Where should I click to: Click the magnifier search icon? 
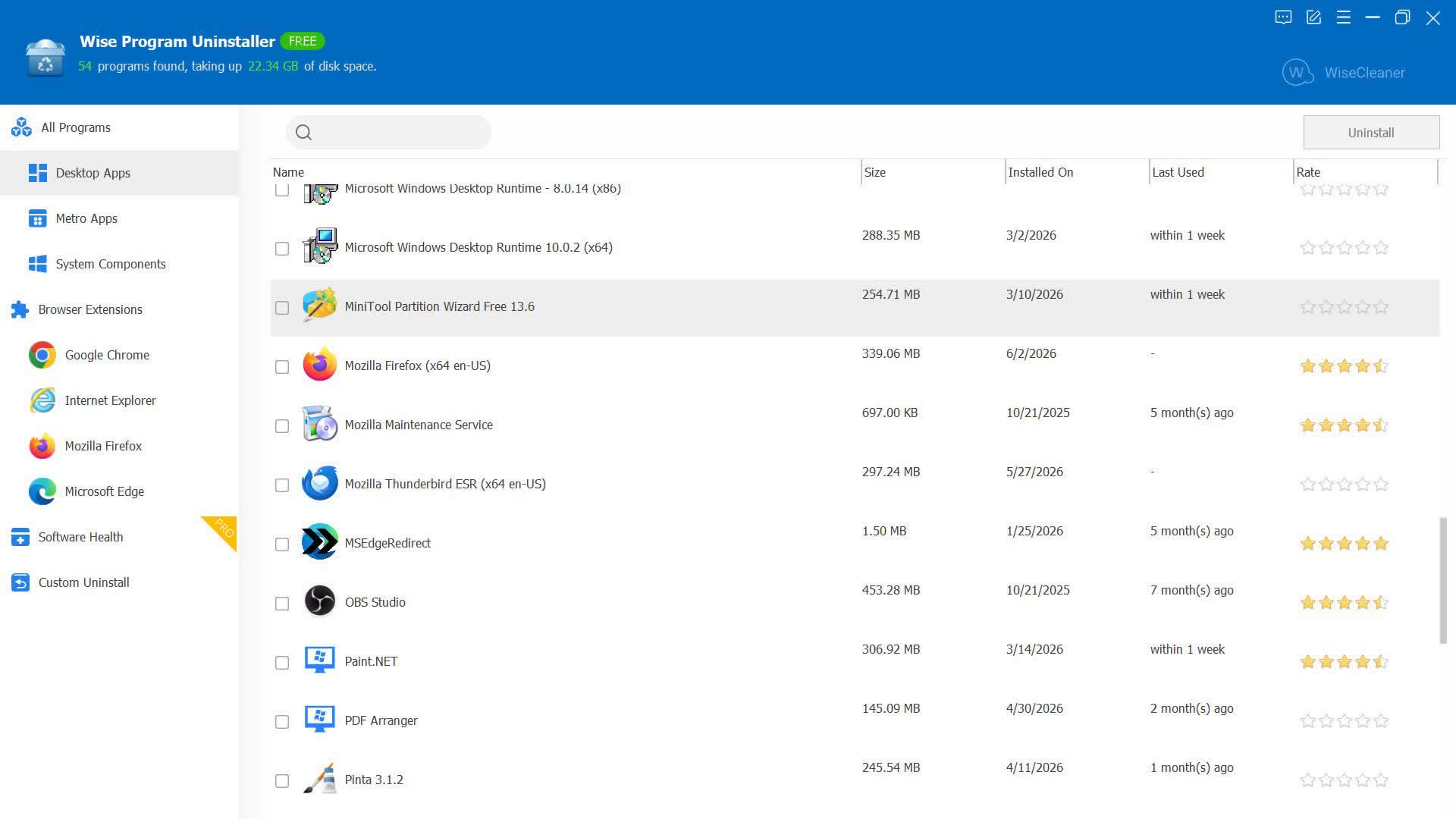[303, 133]
